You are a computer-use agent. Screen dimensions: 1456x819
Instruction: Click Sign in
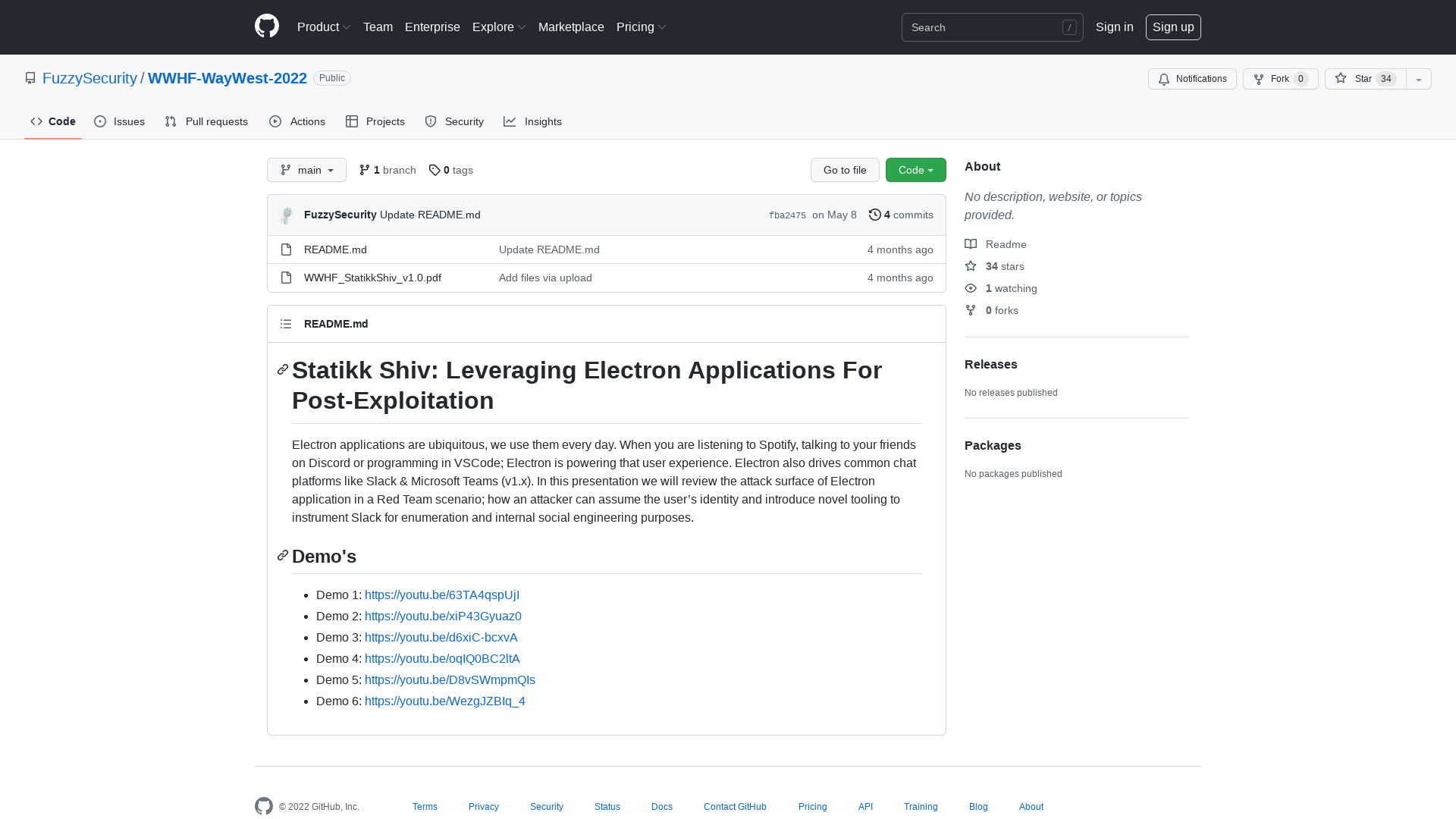[1114, 27]
